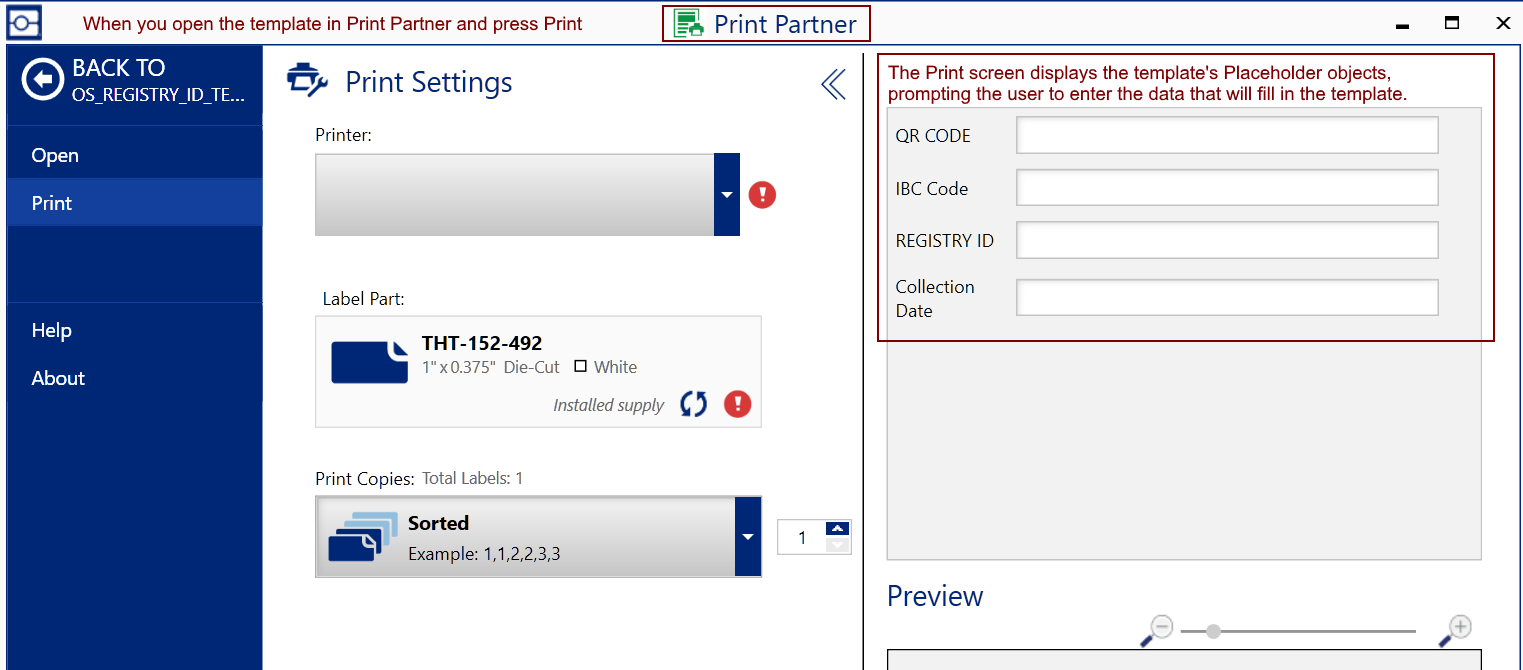Viewport: 1523px width, 670px height.
Task: Refresh the installed supply icon
Action: point(693,404)
